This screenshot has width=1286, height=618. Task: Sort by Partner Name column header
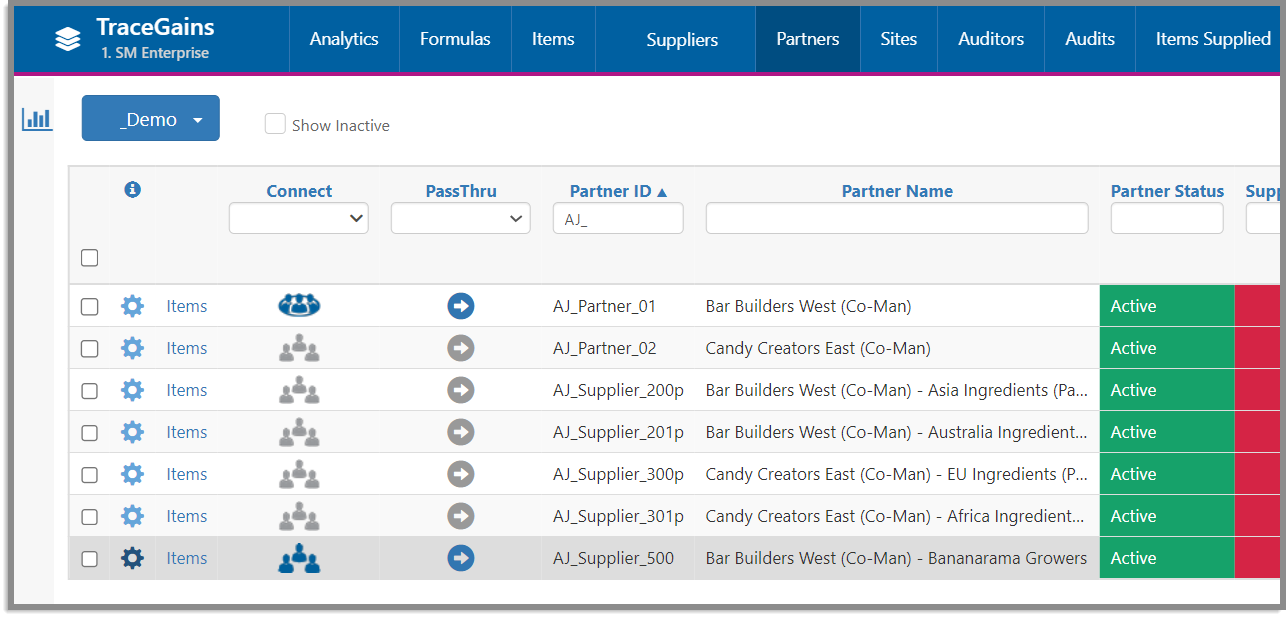pyautogui.click(x=897, y=191)
